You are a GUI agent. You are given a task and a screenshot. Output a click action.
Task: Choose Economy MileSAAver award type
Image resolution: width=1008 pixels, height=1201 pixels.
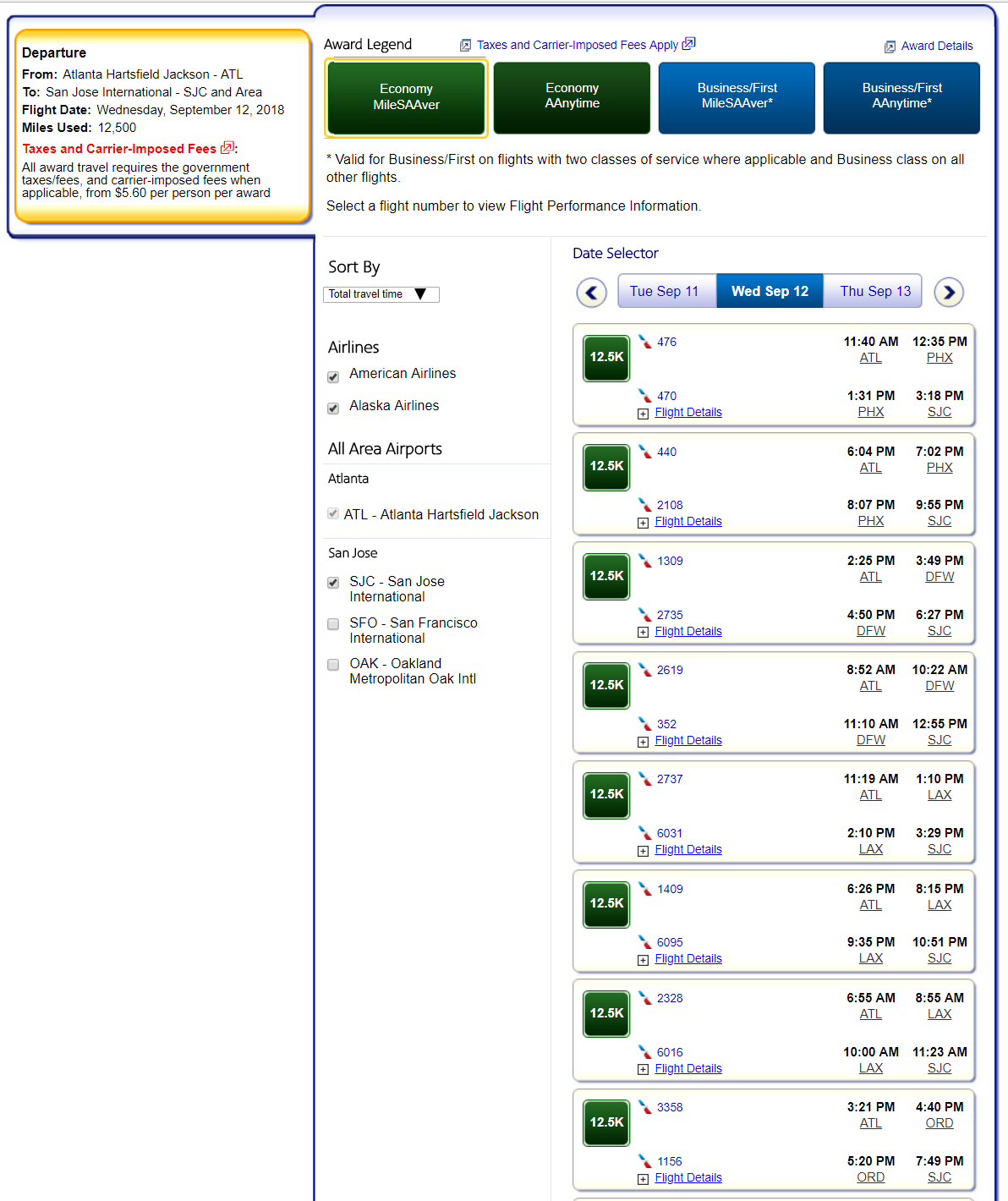coord(406,97)
